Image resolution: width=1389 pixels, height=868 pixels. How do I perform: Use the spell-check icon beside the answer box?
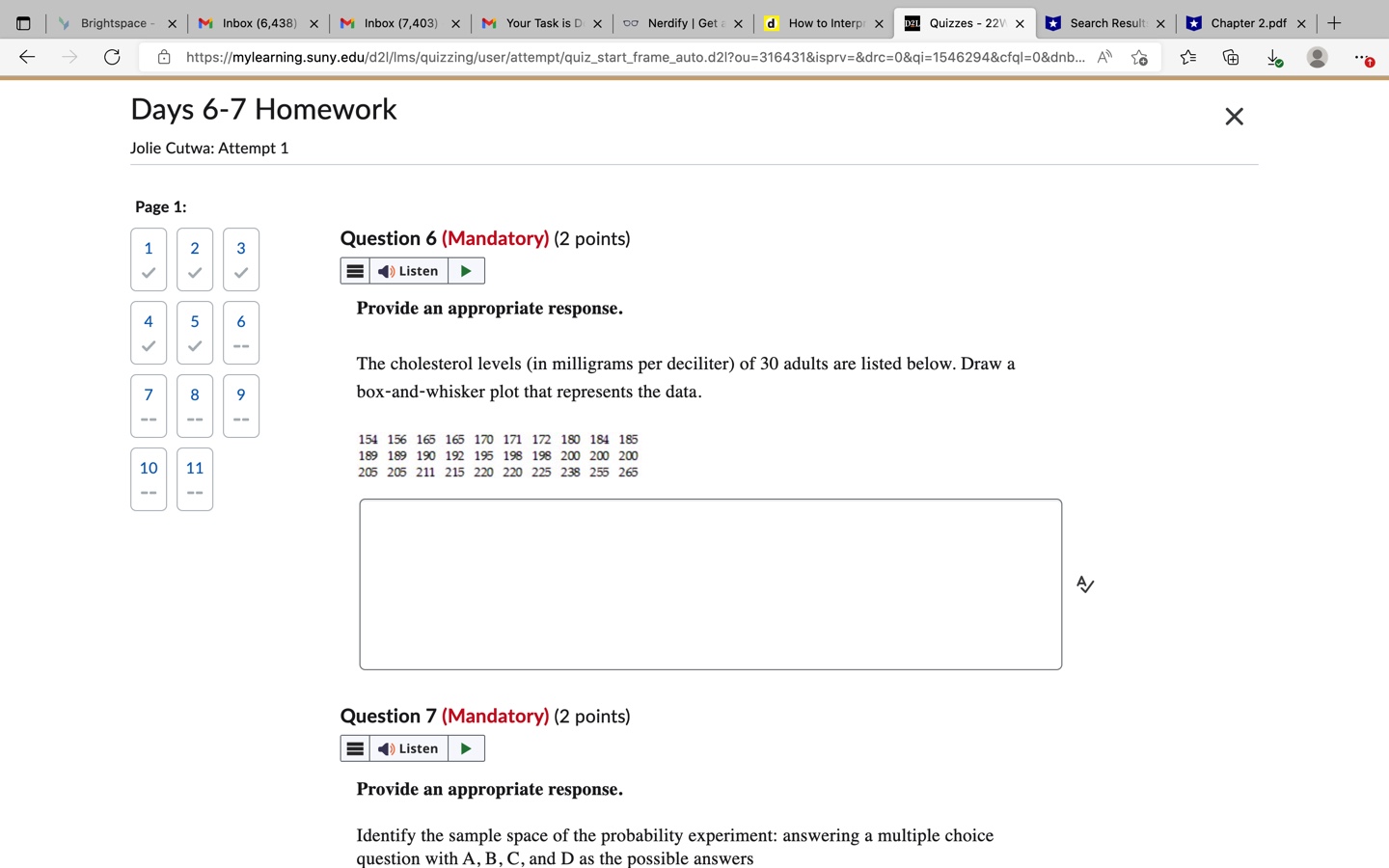[1084, 583]
